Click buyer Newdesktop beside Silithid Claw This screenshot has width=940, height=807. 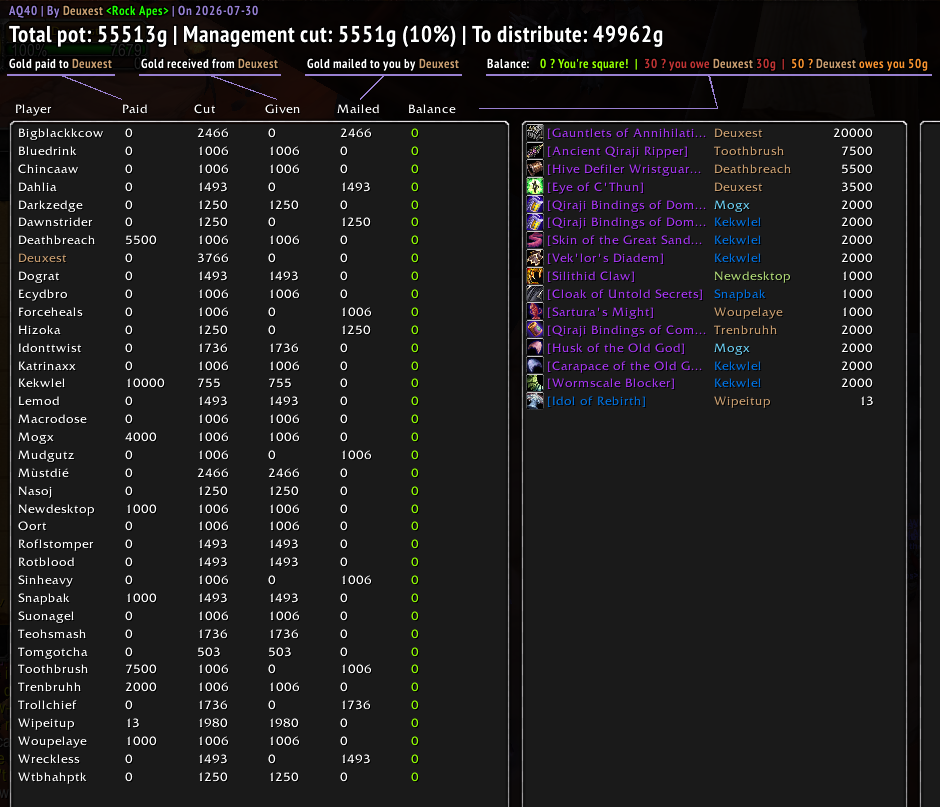click(x=752, y=276)
